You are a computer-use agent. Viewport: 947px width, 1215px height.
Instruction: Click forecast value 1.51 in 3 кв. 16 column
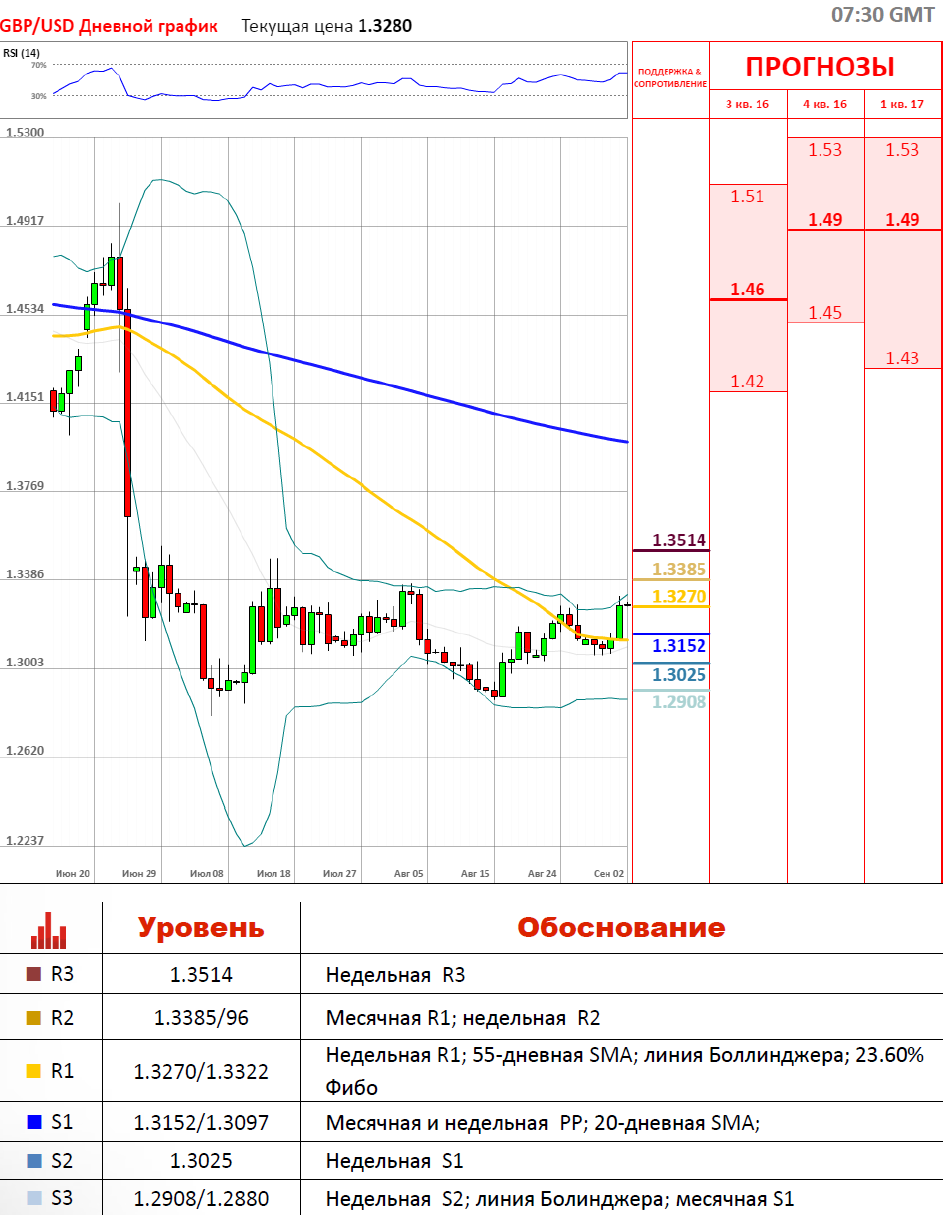click(747, 196)
